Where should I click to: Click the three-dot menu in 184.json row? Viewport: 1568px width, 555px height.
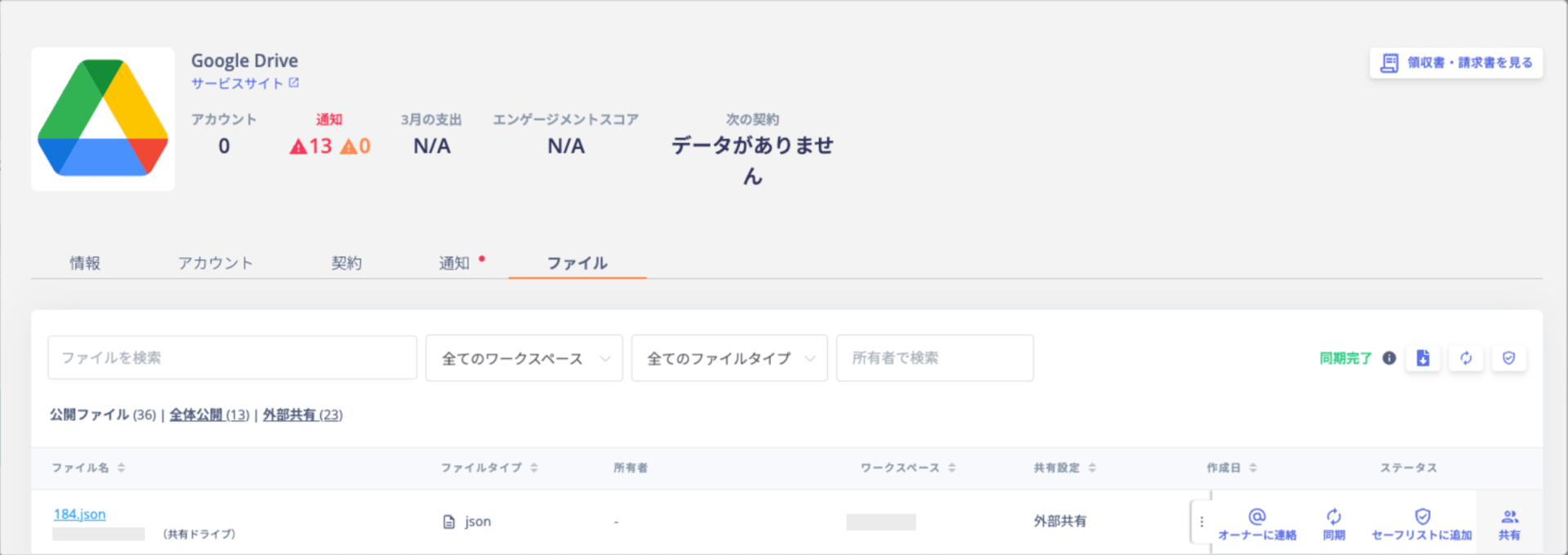tap(1201, 522)
